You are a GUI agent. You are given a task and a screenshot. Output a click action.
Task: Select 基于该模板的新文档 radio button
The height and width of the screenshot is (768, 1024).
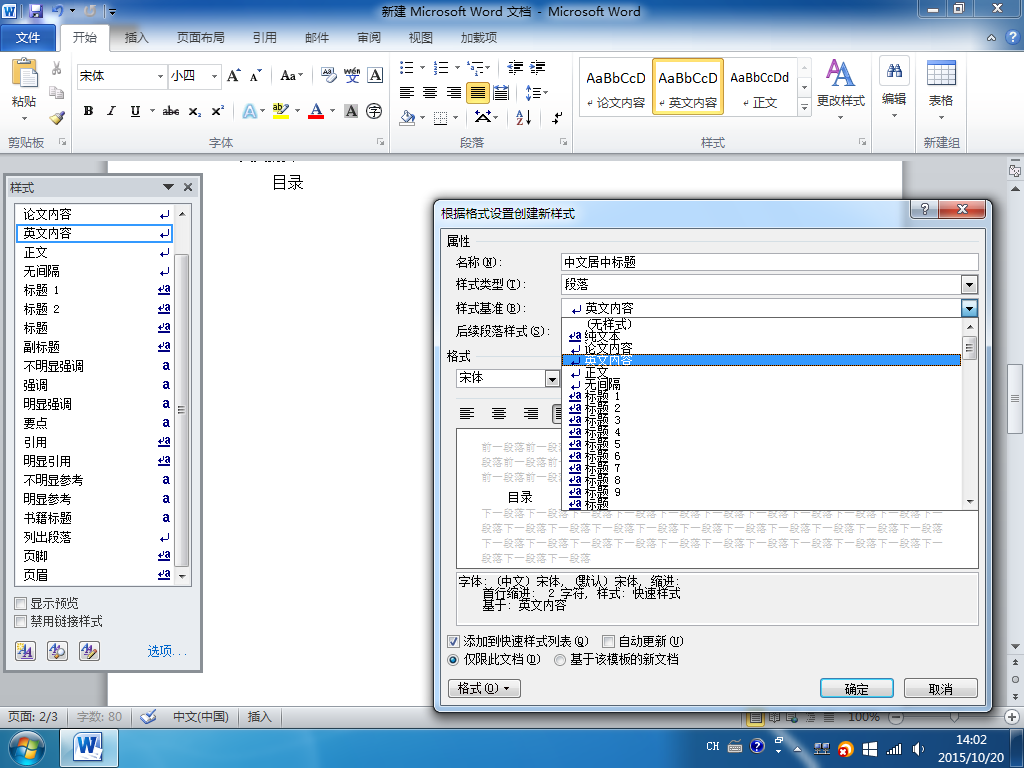coord(560,660)
